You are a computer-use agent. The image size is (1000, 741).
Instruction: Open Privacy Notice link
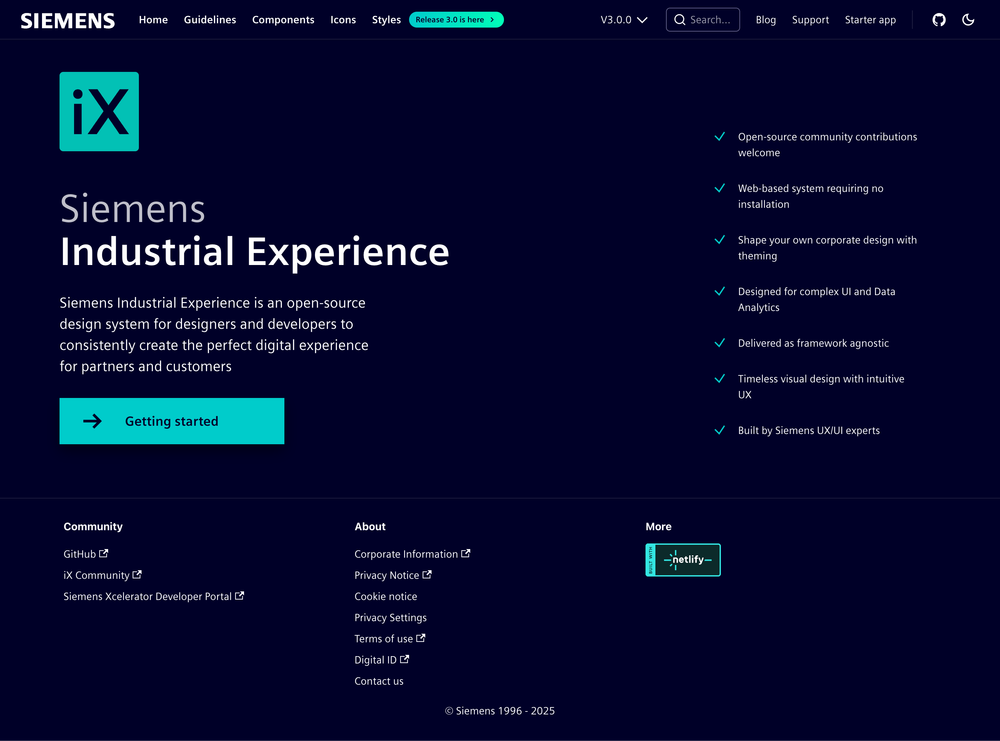[393, 575]
